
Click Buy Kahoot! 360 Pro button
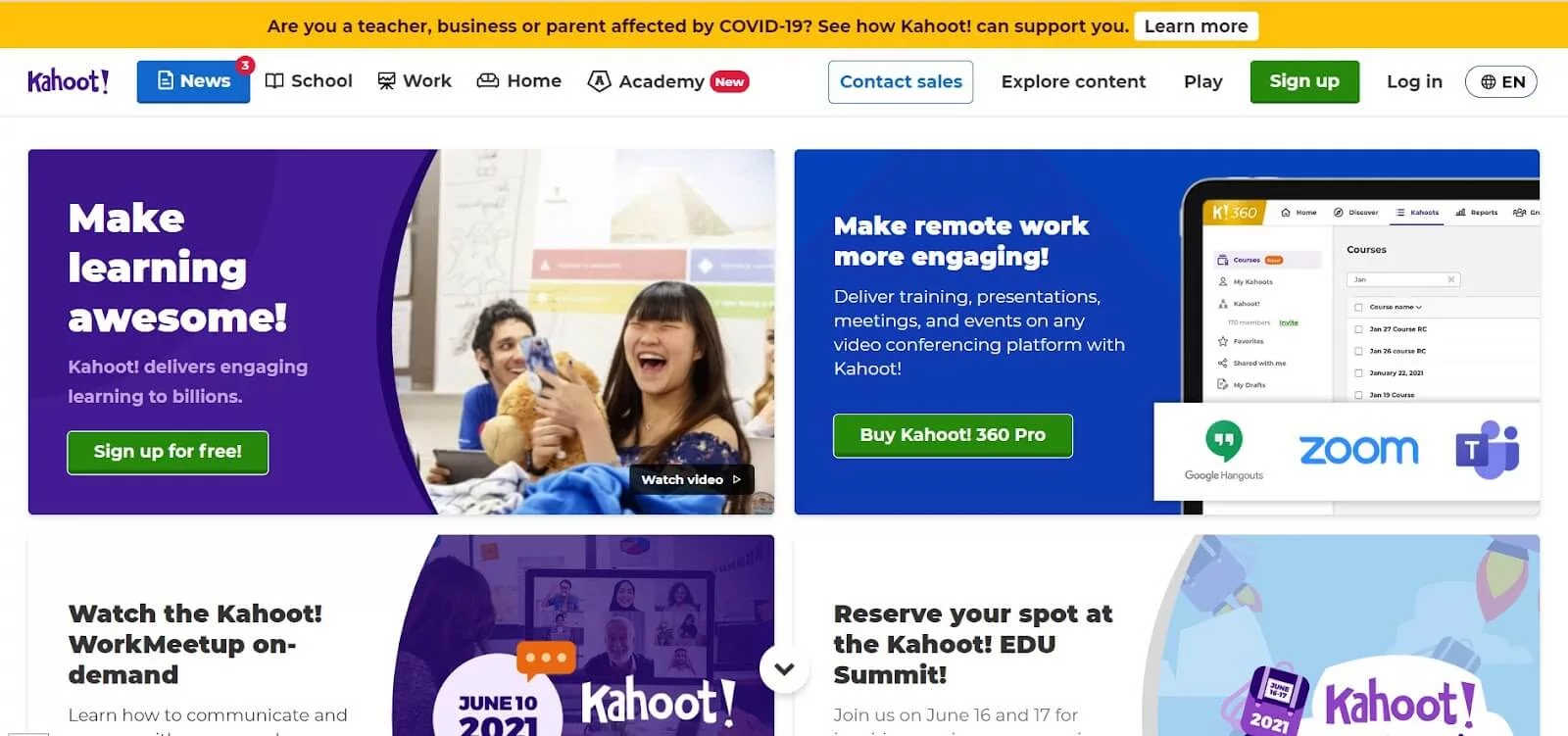pos(953,435)
